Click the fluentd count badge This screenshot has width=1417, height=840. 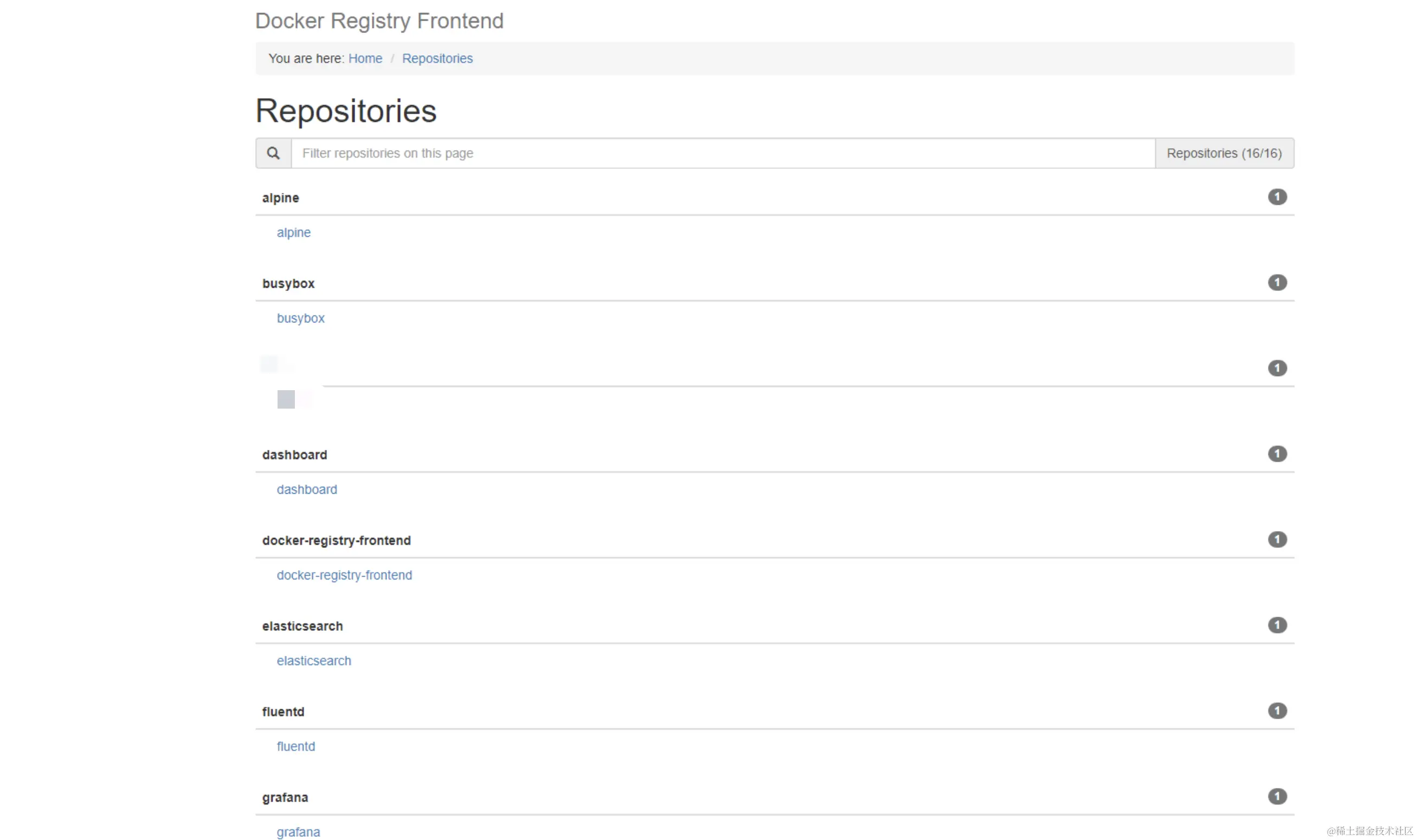tap(1277, 711)
